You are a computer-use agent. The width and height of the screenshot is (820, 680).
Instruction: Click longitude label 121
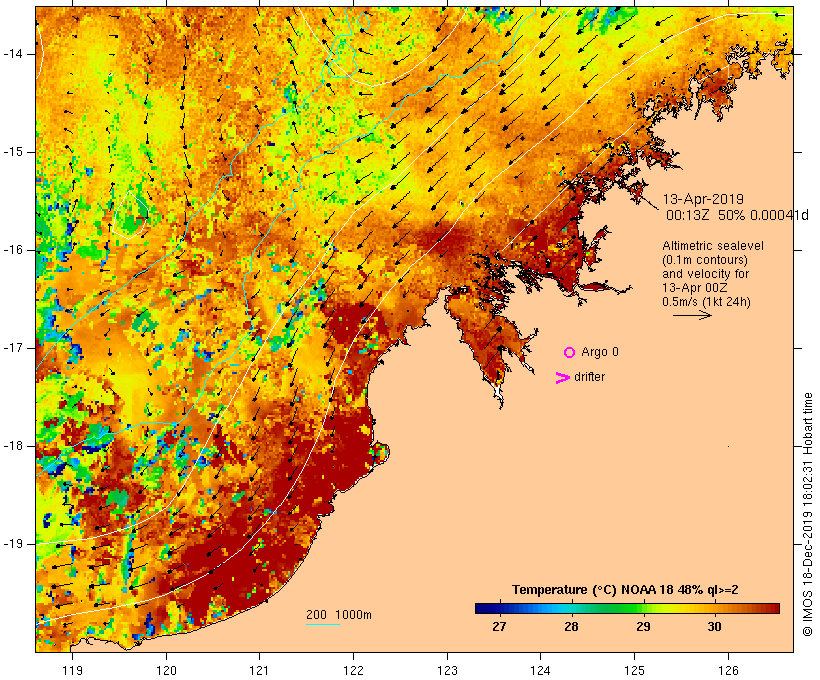[x=259, y=670]
